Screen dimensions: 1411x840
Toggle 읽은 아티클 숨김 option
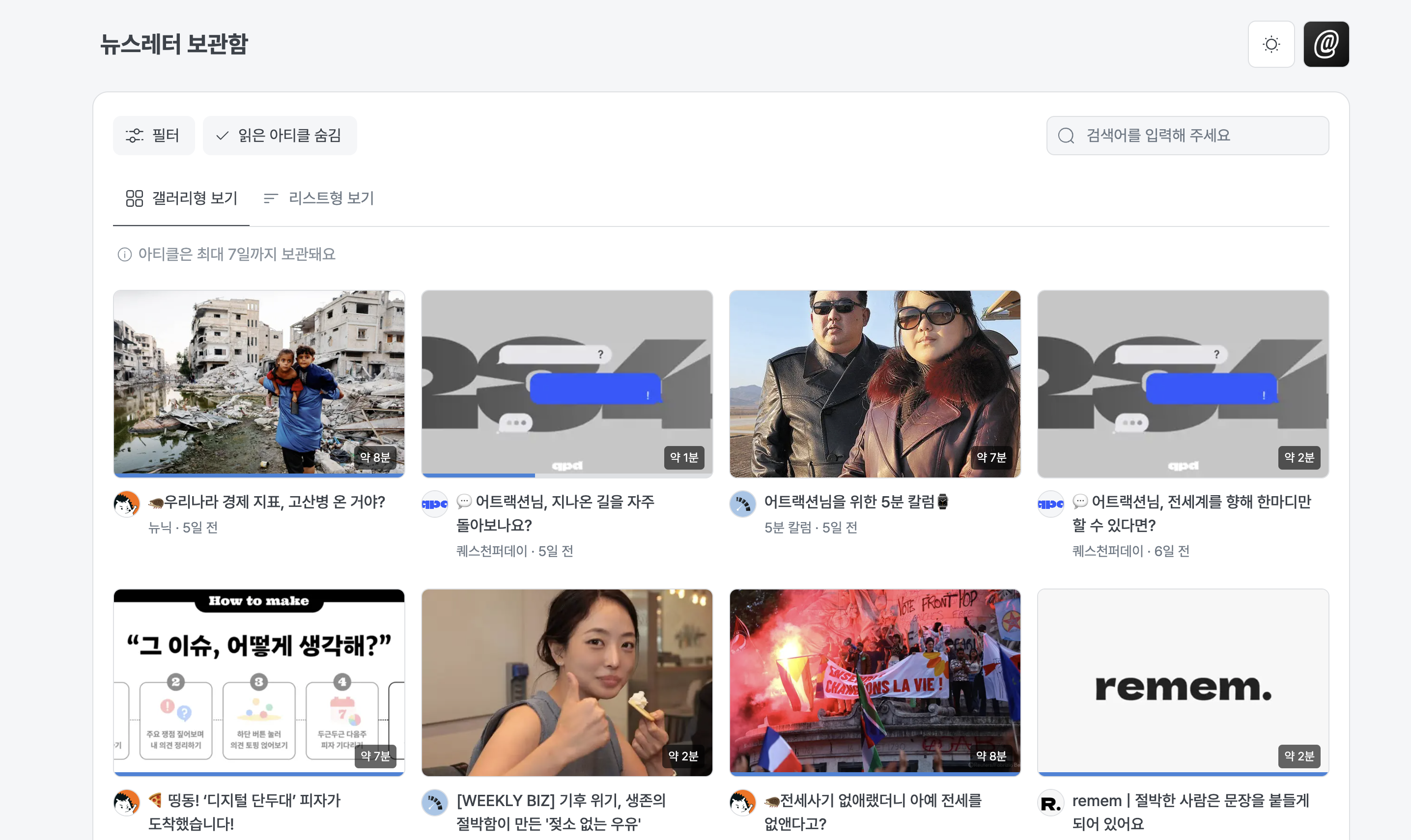pyautogui.click(x=280, y=135)
